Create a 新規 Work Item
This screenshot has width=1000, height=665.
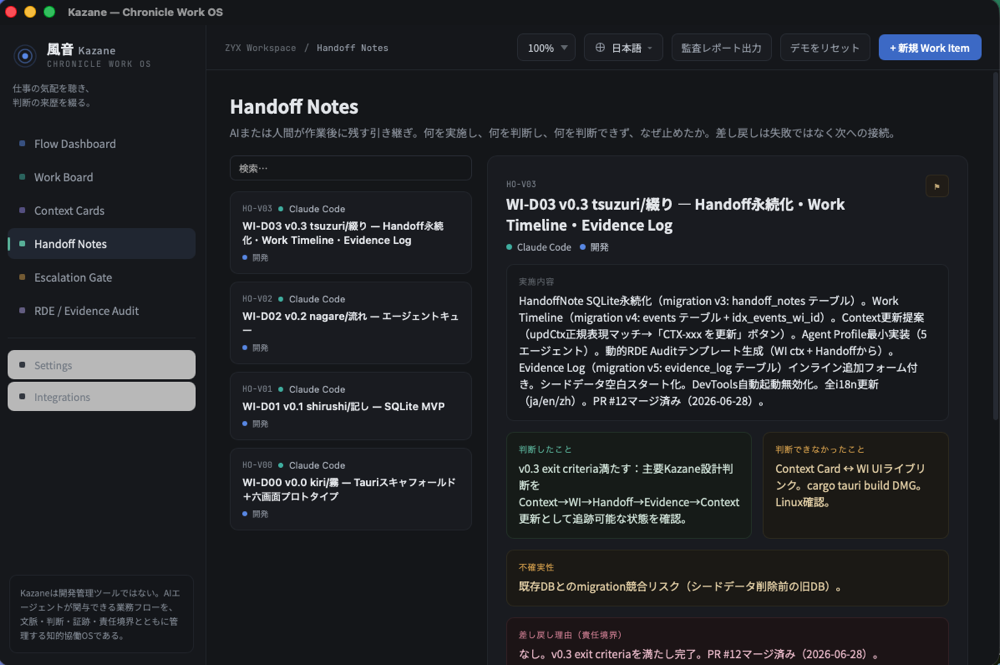930,48
